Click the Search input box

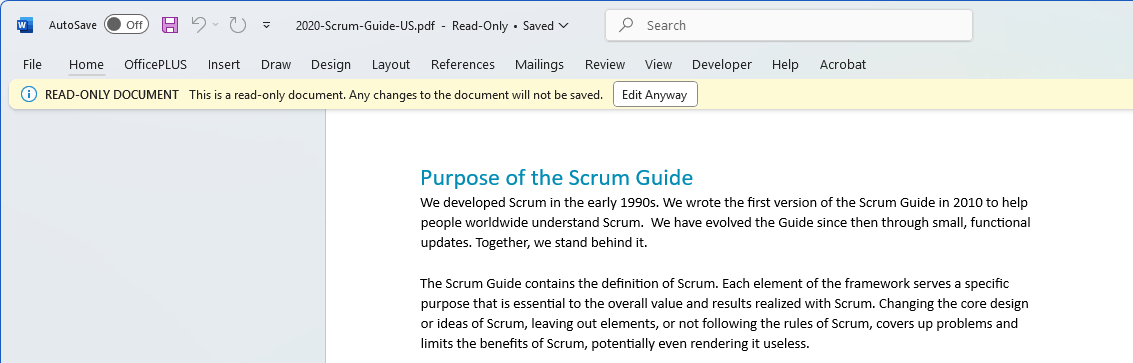tap(789, 25)
